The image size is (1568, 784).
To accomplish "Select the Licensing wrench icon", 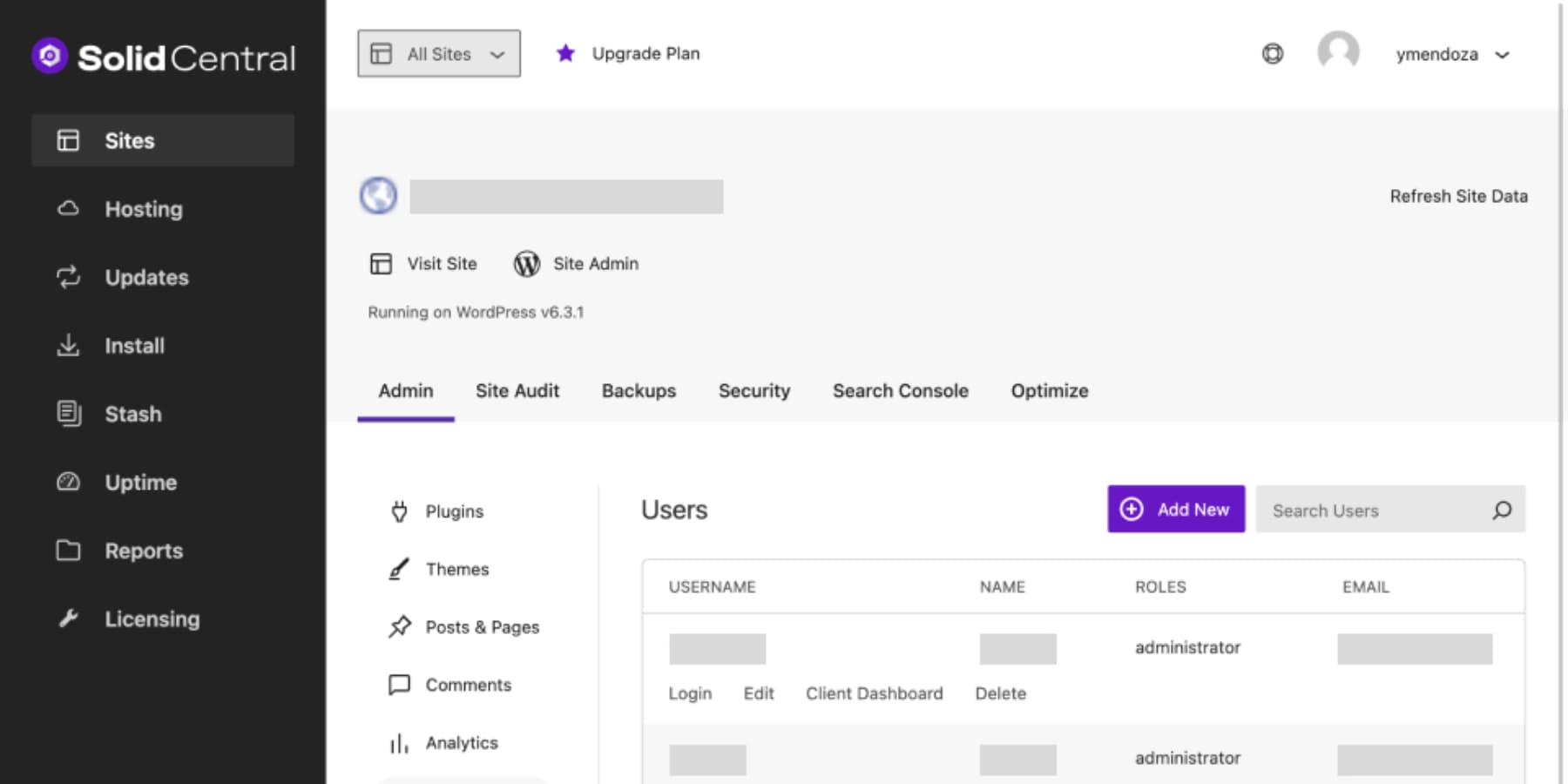I will pos(69,618).
